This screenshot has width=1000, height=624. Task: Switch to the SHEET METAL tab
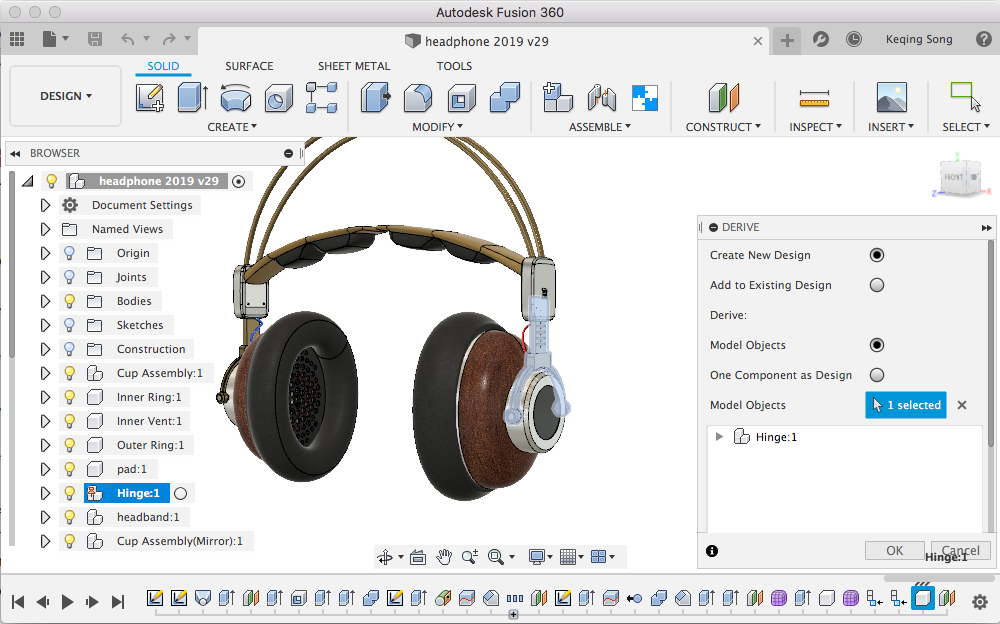pos(354,66)
